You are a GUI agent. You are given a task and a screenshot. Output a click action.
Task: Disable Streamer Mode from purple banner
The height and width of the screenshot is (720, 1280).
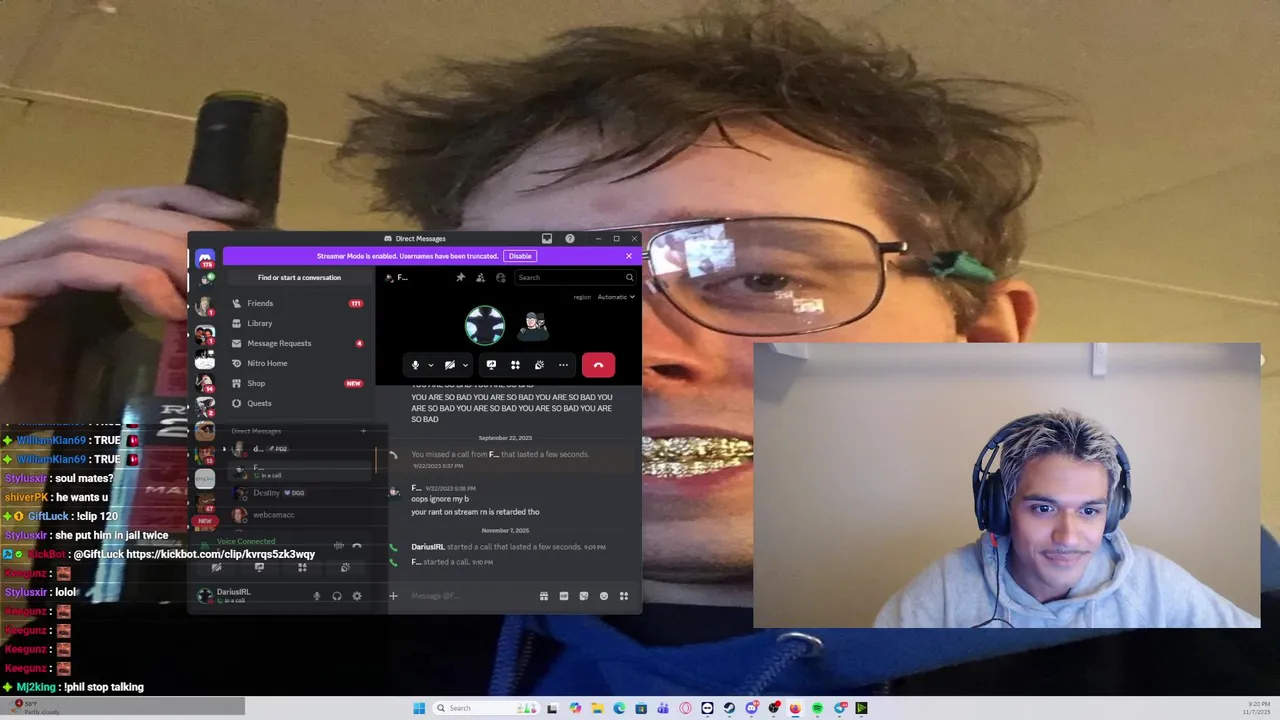click(520, 256)
